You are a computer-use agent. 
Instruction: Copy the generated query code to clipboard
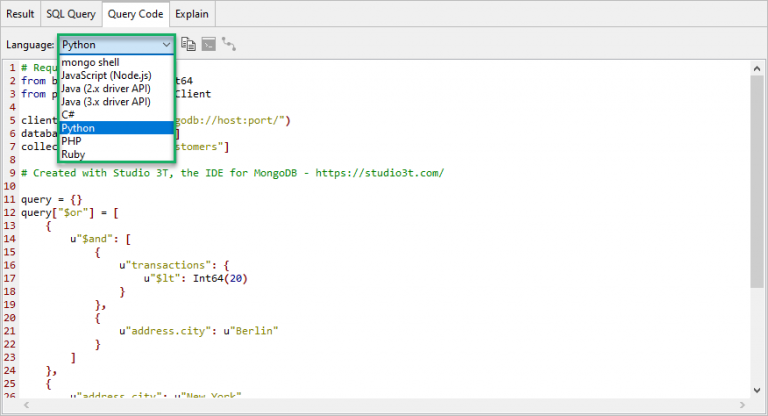[x=188, y=45]
